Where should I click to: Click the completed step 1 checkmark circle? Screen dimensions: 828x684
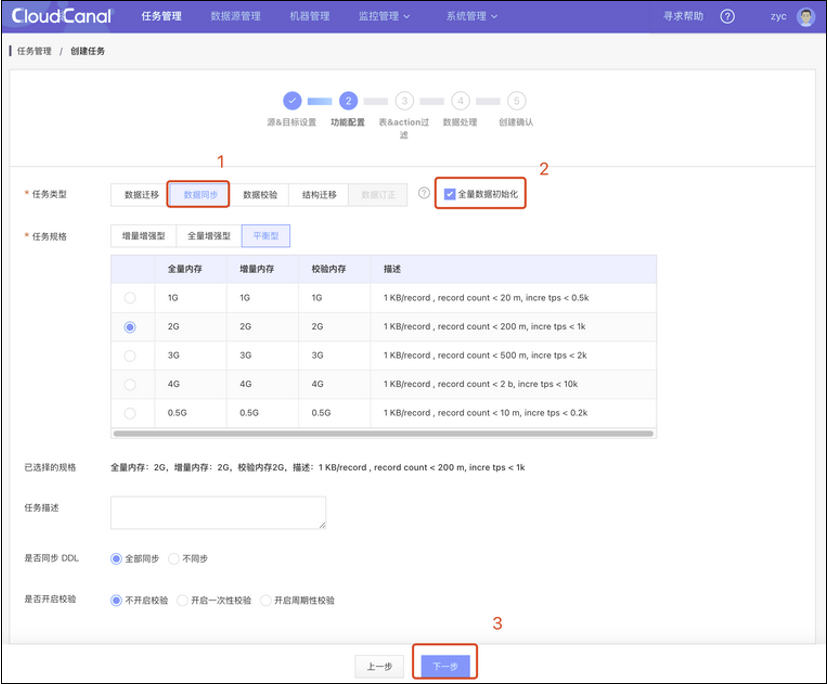[292, 100]
